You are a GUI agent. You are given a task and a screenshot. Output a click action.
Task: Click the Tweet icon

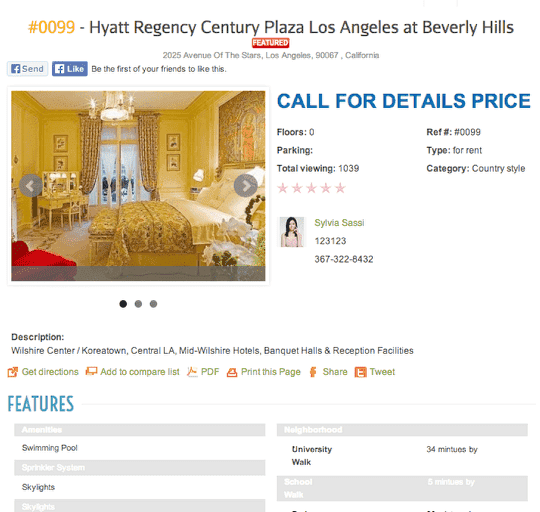tap(361, 372)
